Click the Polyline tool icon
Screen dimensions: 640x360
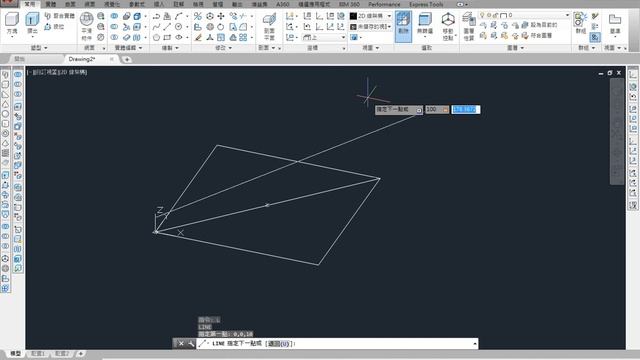click(156, 16)
